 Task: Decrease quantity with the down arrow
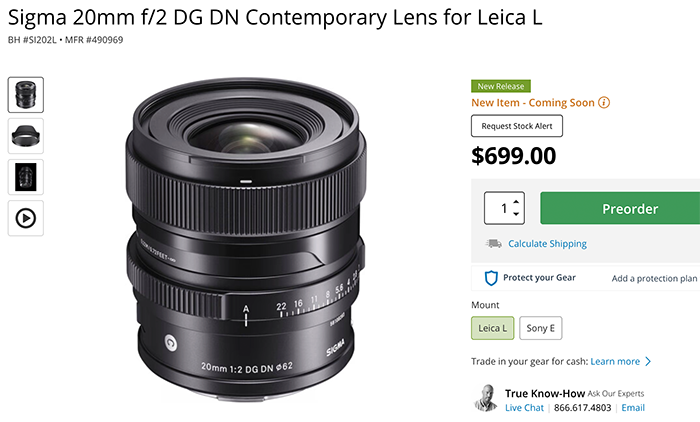coord(516,215)
